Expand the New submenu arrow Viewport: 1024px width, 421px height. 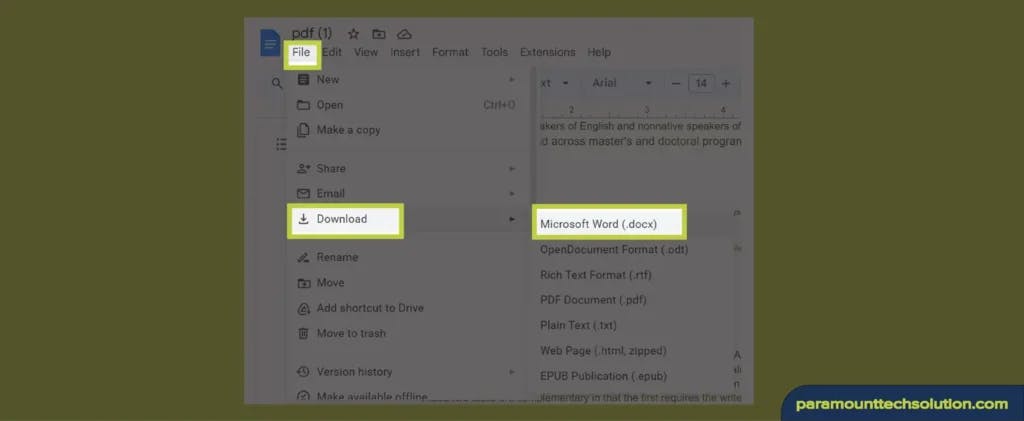pyautogui.click(x=512, y=80)
